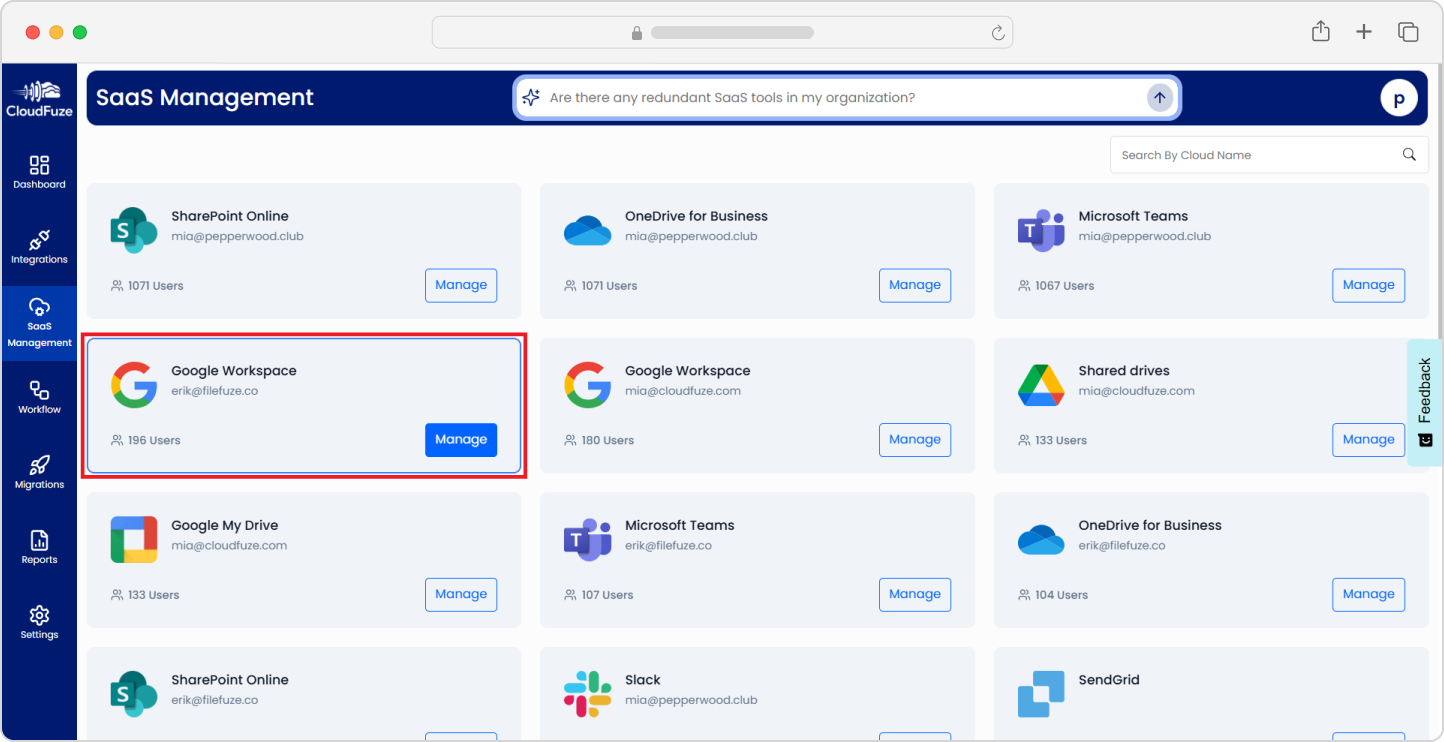This screenshot has height=742, width=1444.
Task: Reload the page in browser
Action: click(x=997, y=32)
